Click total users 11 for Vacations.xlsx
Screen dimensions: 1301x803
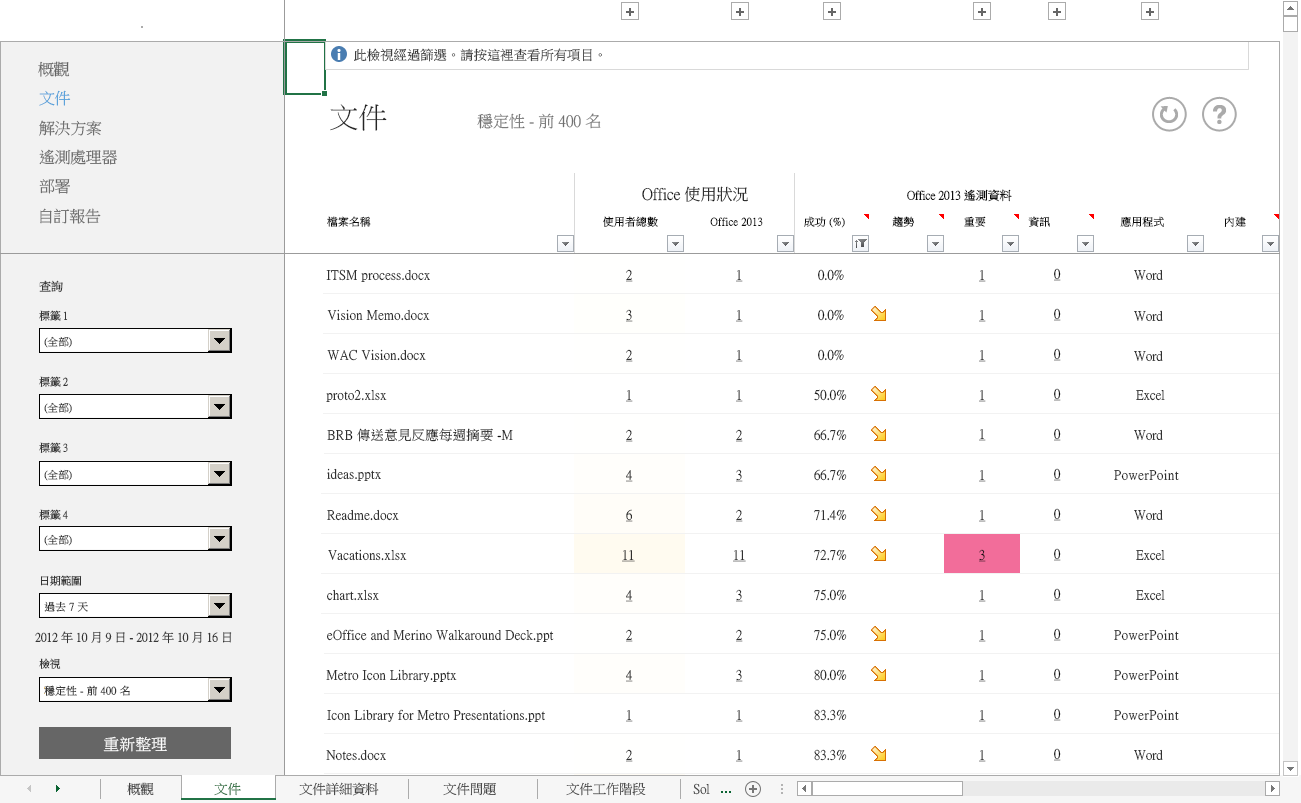coord(628,555)
